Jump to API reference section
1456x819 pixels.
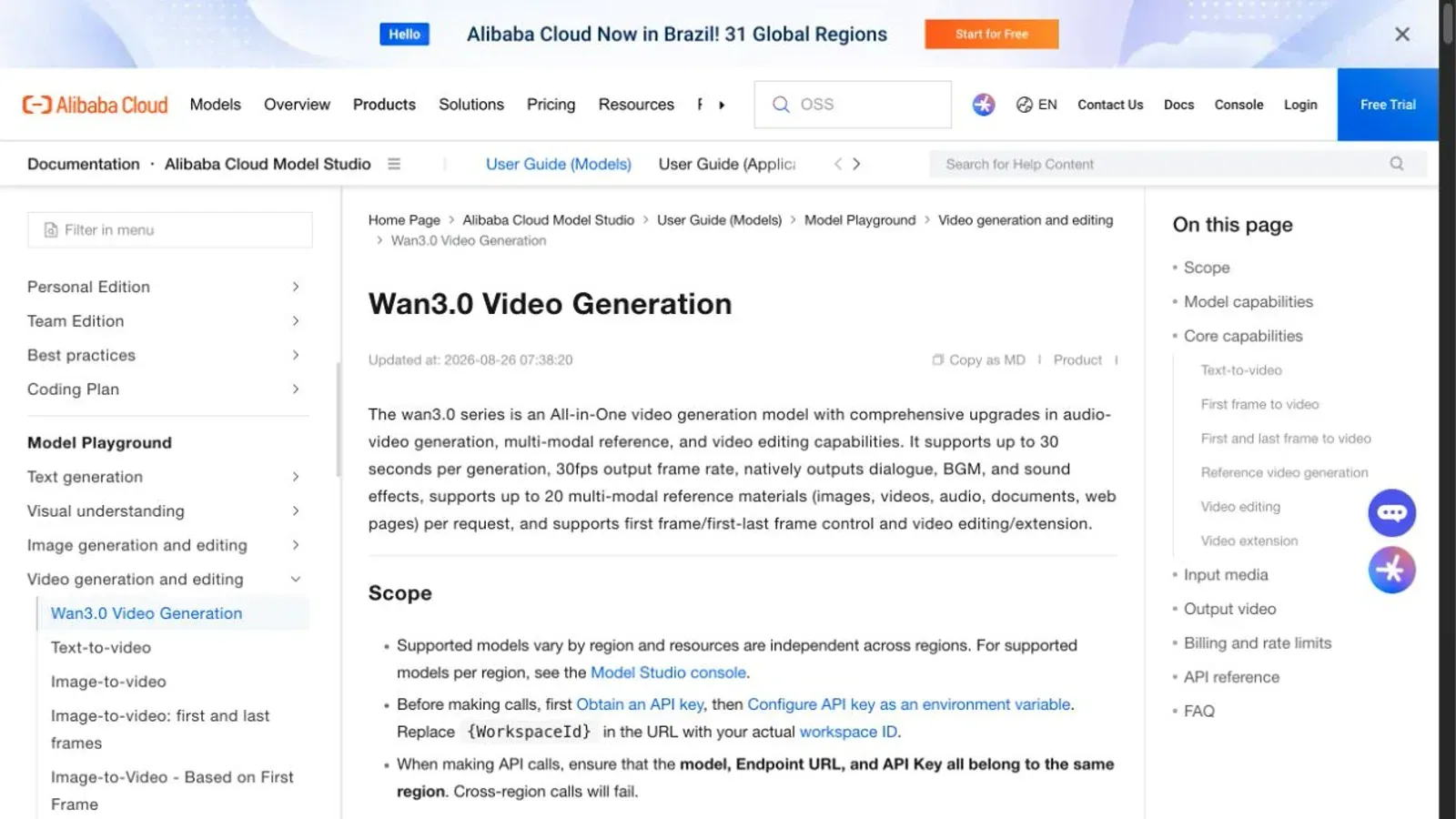pos(1231,677)
